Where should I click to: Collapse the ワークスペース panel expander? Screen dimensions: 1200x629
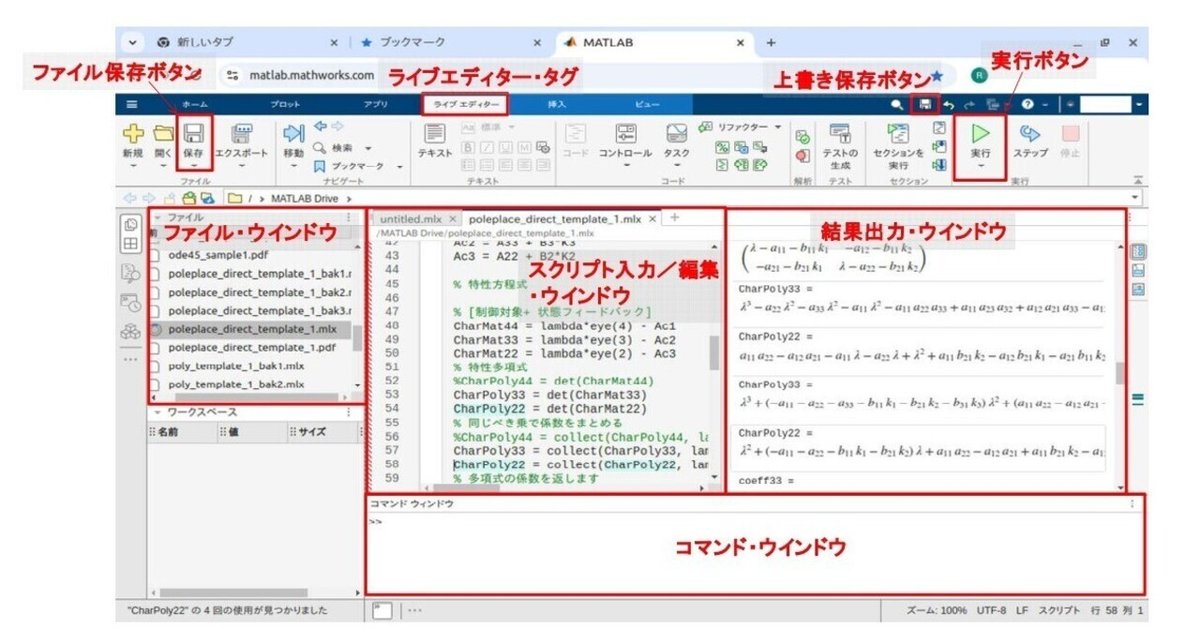click(x=156, y=412)
